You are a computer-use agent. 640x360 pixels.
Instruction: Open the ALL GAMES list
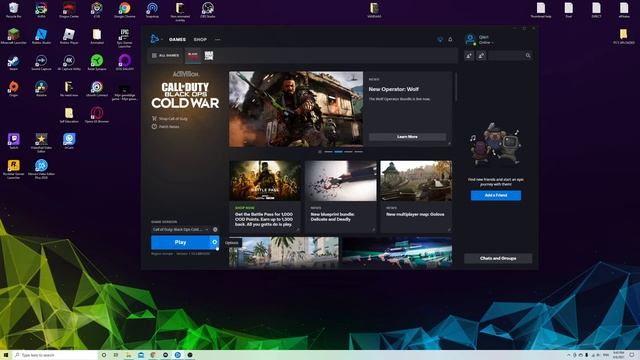[166, 56]
